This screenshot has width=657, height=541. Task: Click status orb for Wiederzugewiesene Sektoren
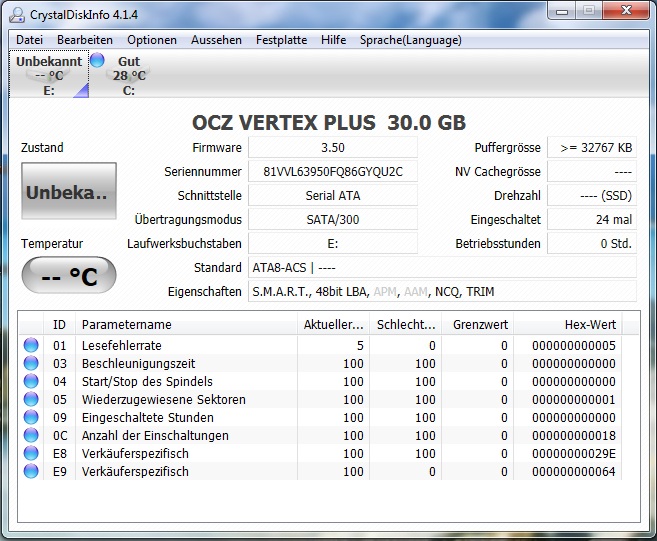pyautogui.click(x=31, y=399)
